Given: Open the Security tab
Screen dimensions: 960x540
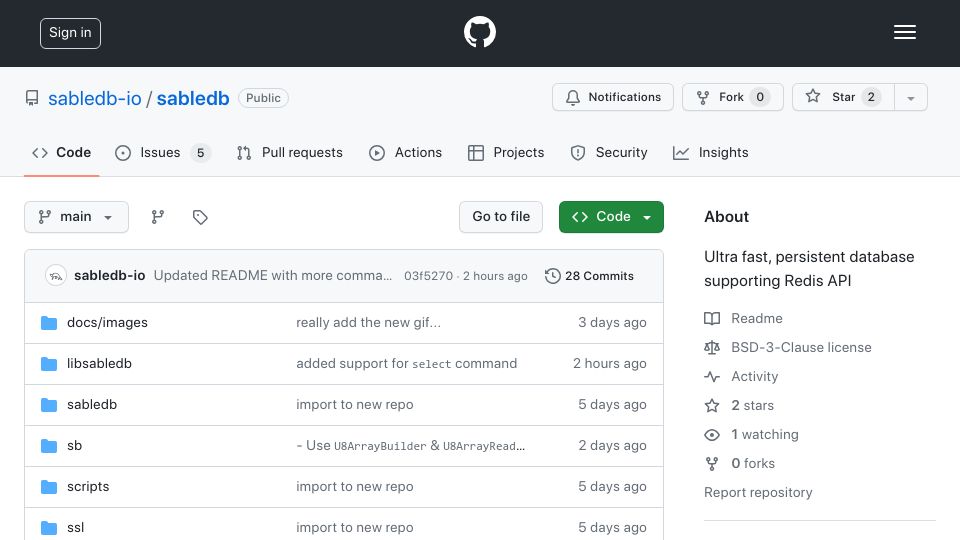Looking at the screenshot, I should 609,152.
